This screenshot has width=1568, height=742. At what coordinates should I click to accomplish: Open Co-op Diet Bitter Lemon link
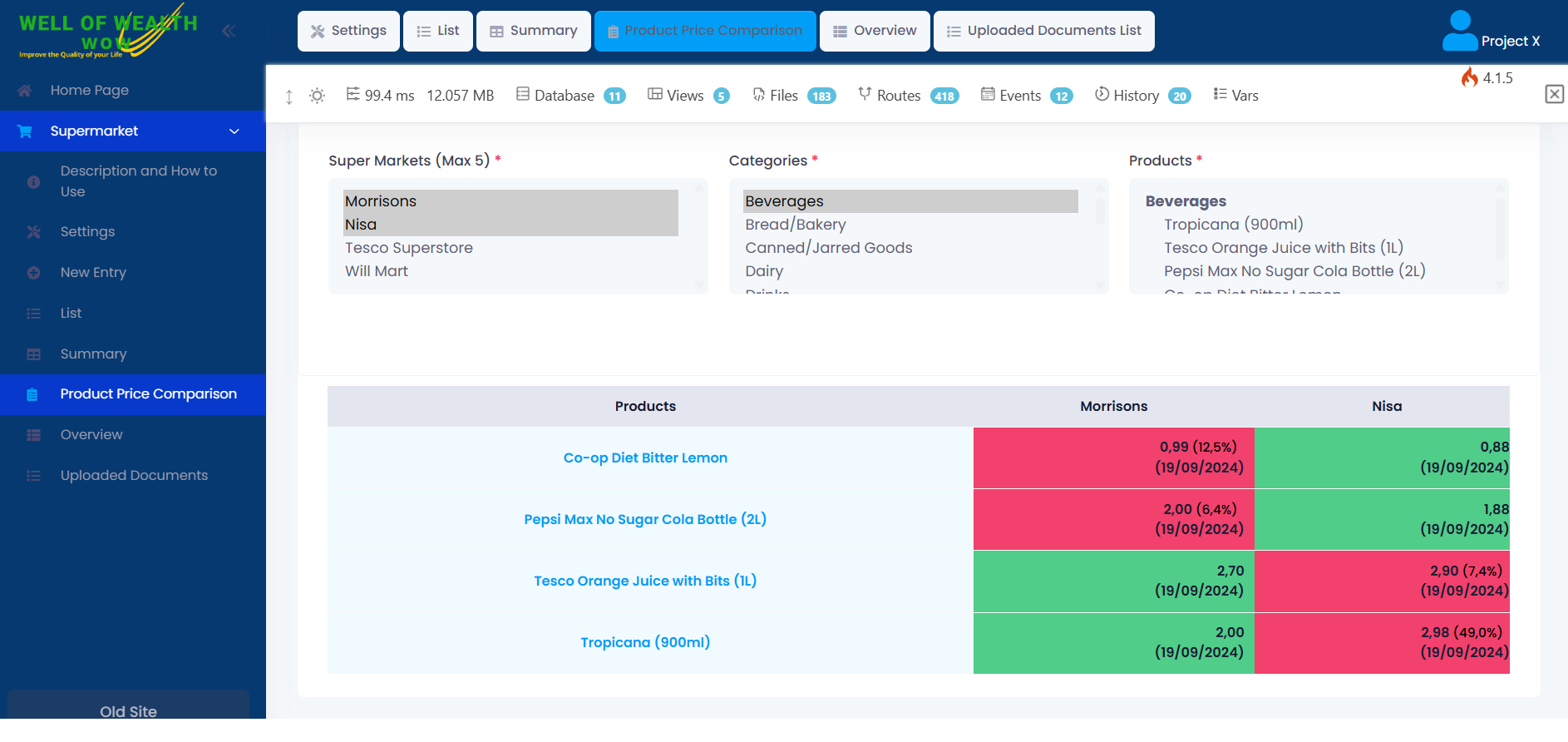coord(645,458)
